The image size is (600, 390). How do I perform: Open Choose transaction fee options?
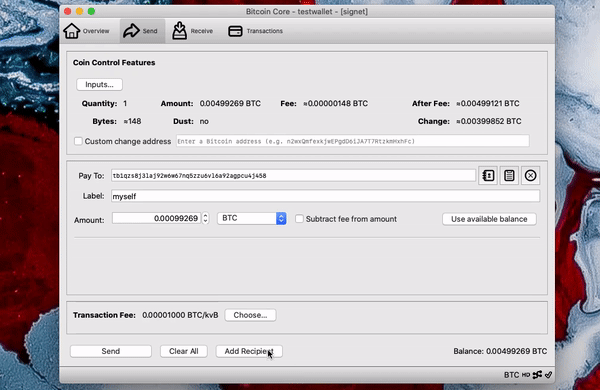[x=250, y=315]
